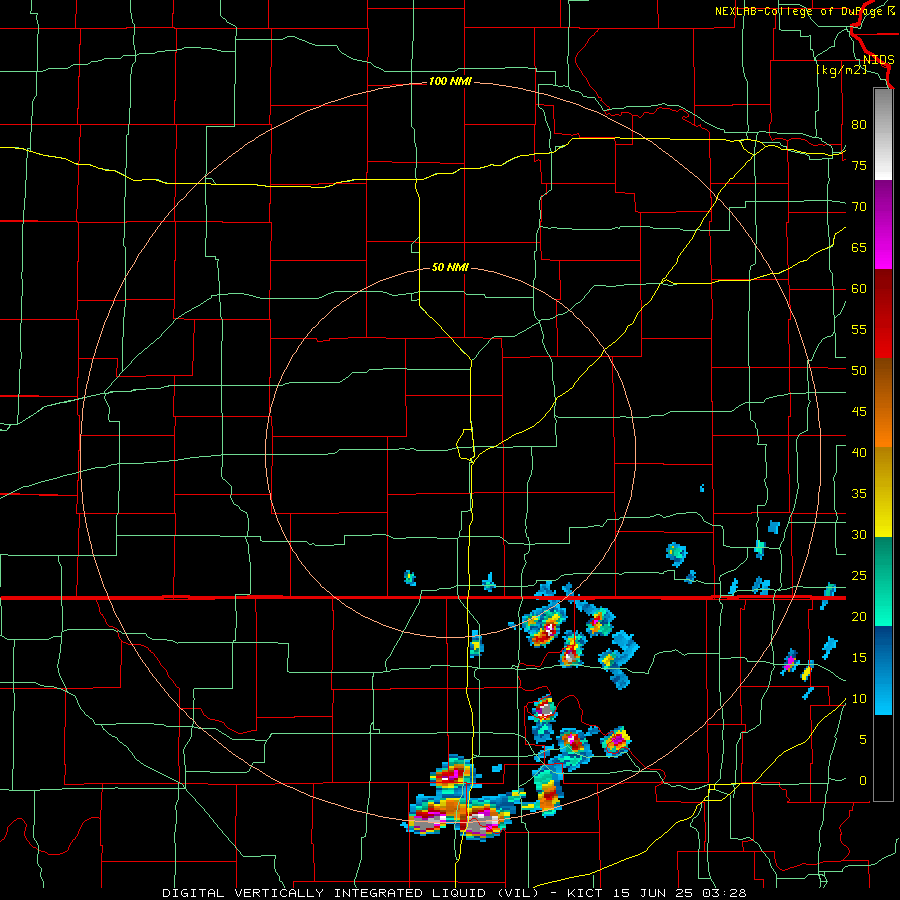Click the 35 value on the VIL scale
The width and height of the screenshot is (900, 900).
(859, 494)
